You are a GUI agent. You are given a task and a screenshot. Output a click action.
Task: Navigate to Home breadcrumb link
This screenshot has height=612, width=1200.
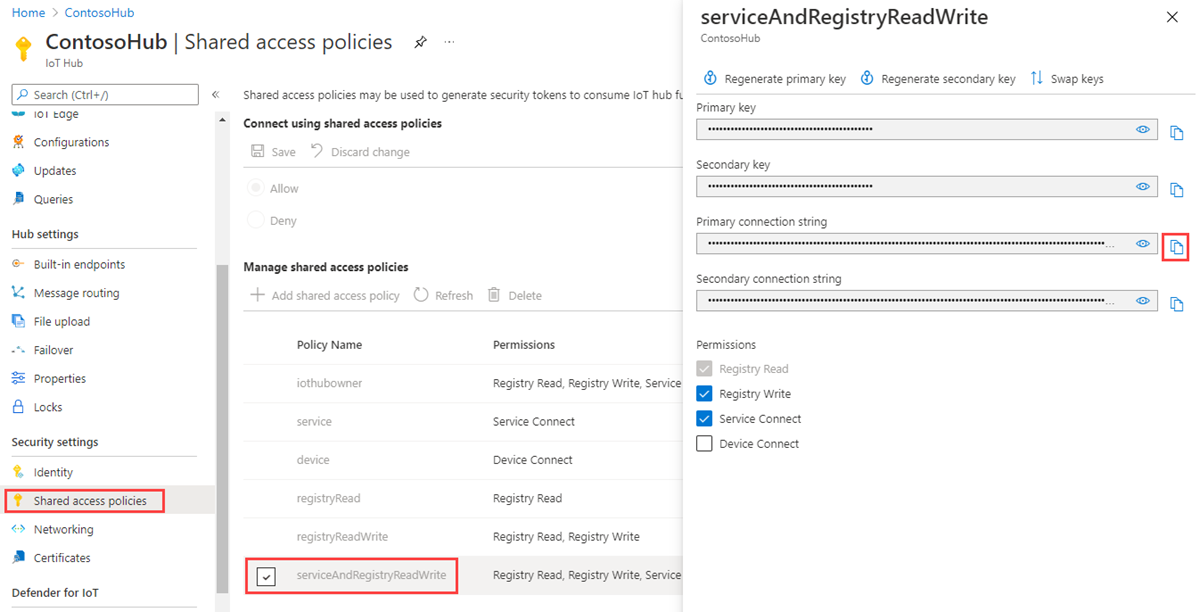click(28, 13)
